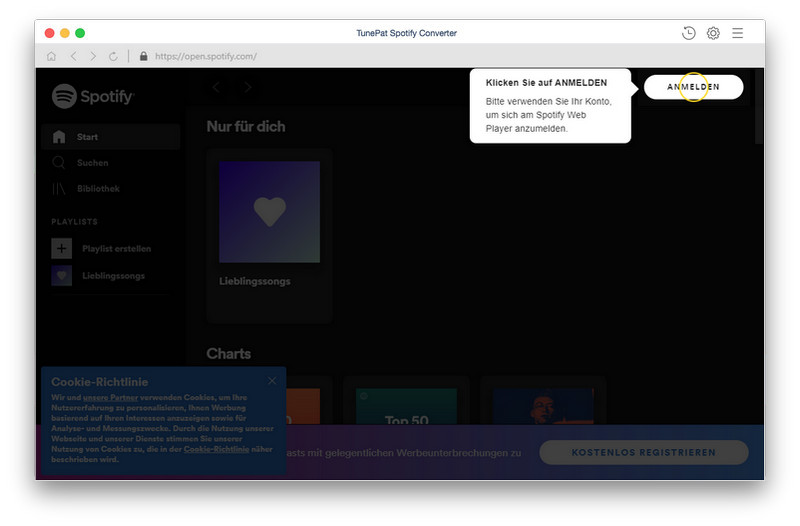Click the Lieblingssongs heart icon in sidebar

[62, 275]
